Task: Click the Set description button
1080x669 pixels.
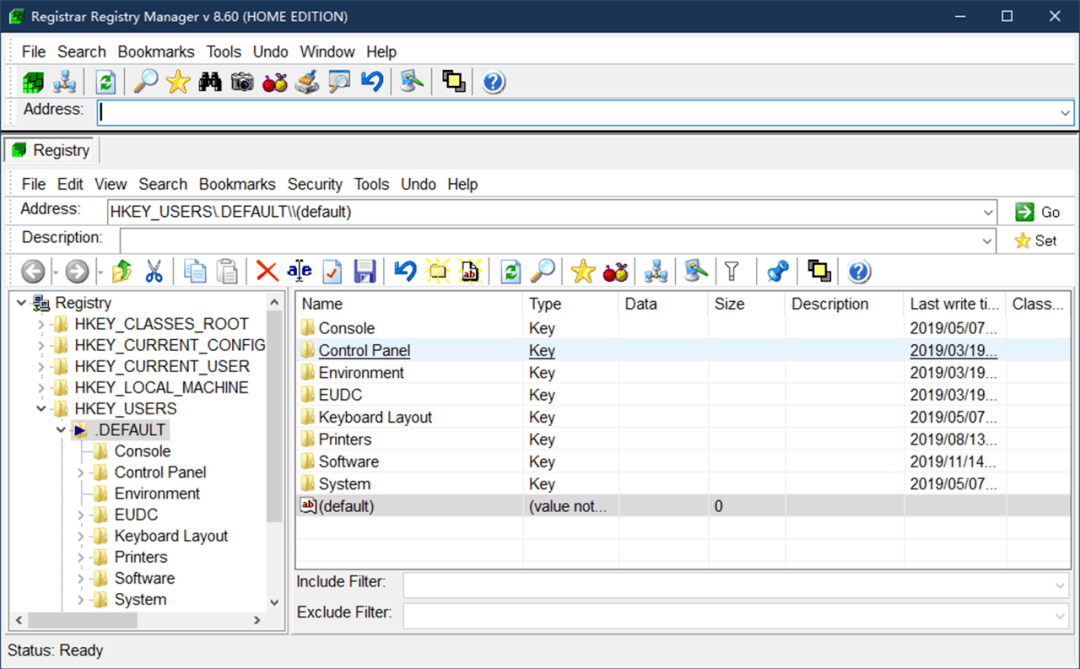Action: (1035, 241)
